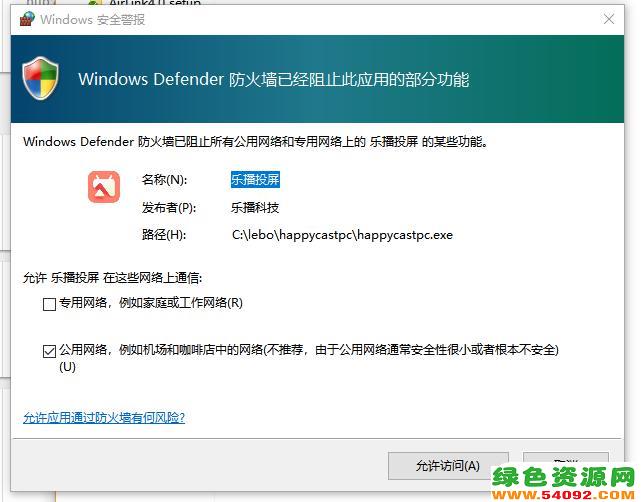641x502 pixels.
Task: Click the Windows Defender shield icon
Action: [x=40, y=78]
